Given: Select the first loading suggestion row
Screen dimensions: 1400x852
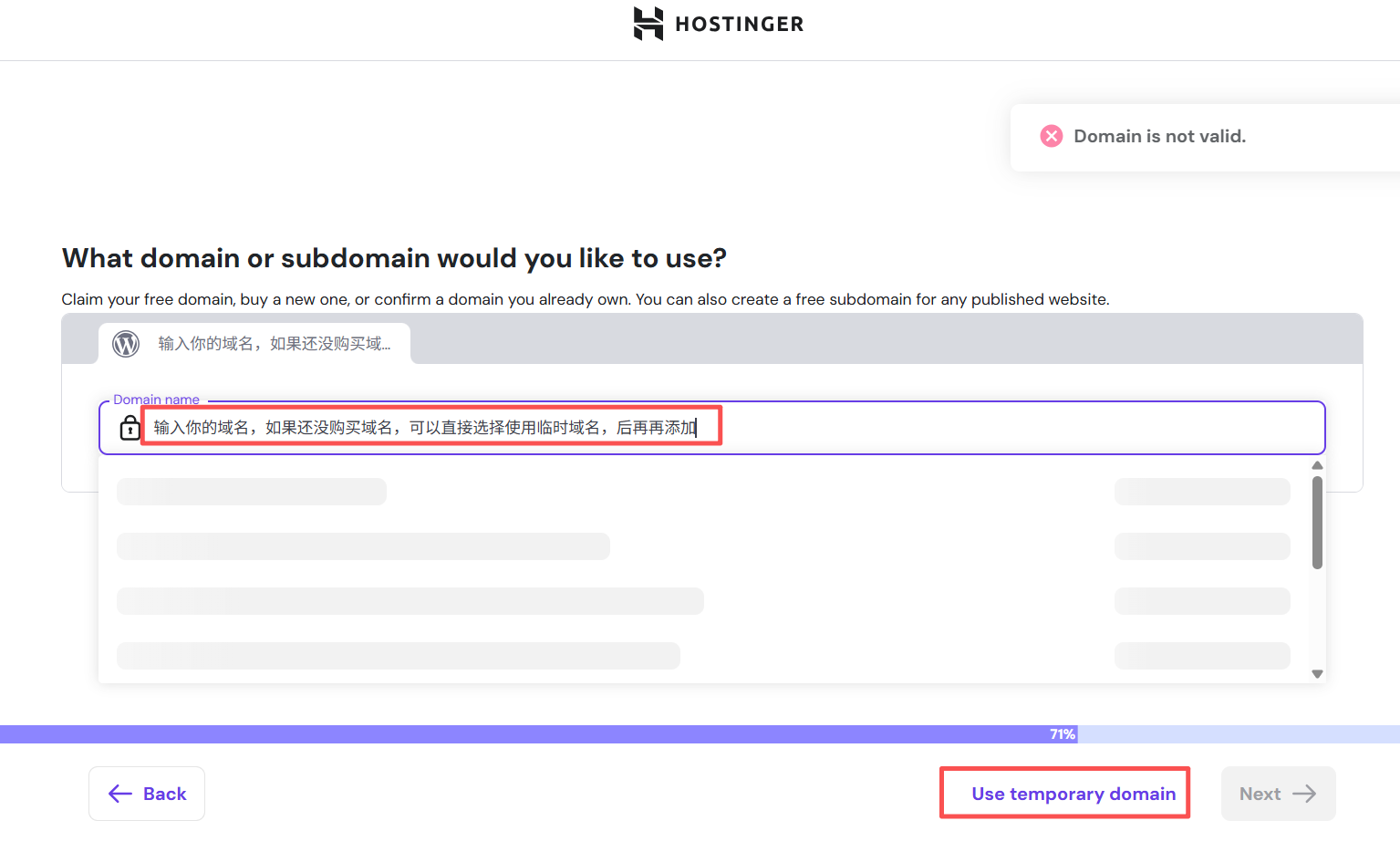Looking at the screenshot, I should [251, 491].
